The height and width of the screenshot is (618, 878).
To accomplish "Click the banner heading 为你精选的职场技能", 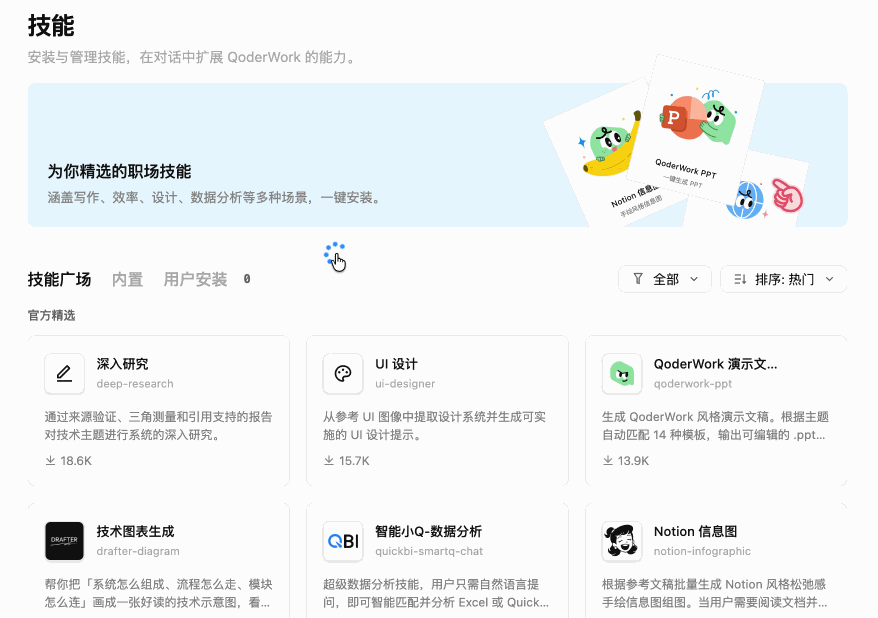I will coord(119,171).
